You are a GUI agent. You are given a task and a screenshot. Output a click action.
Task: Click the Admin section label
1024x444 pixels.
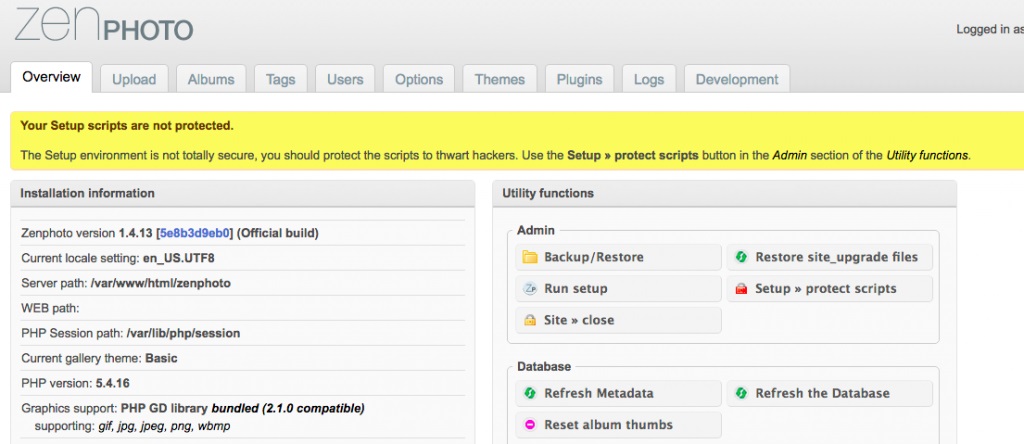[536, 230]
